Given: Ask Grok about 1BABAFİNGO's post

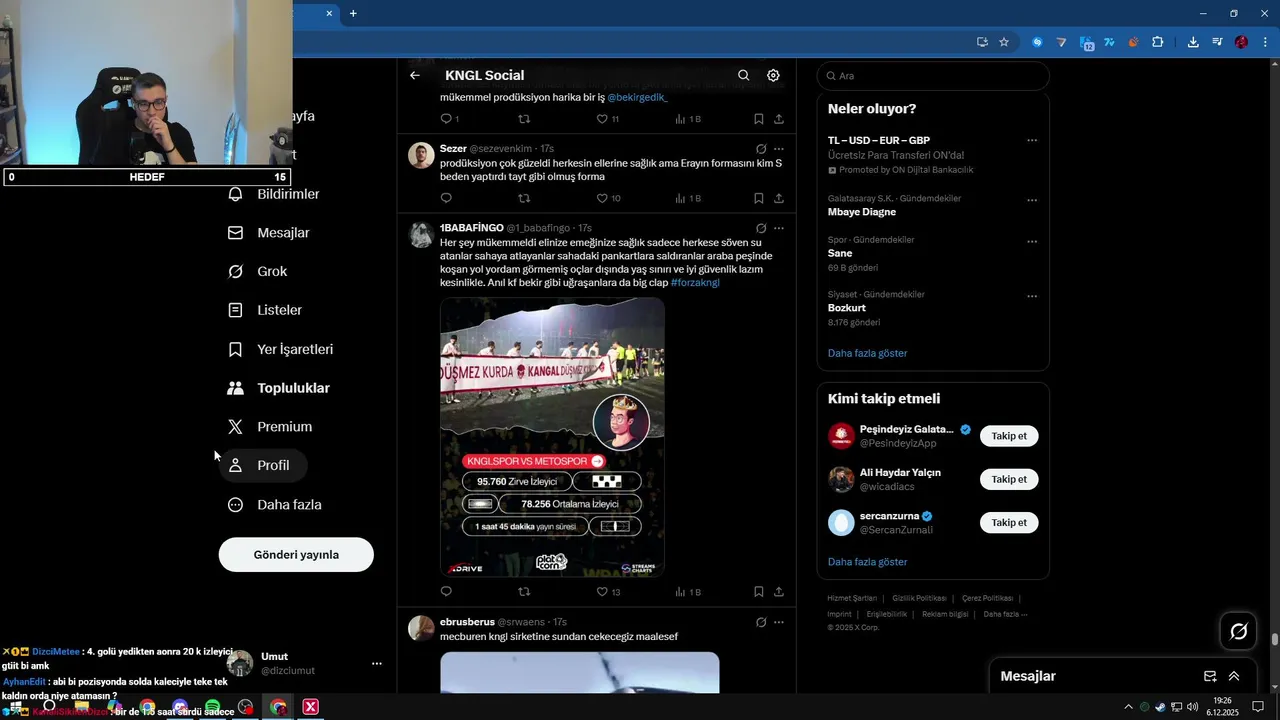Looking at the screenshot, I should click(x=761, y=228).
